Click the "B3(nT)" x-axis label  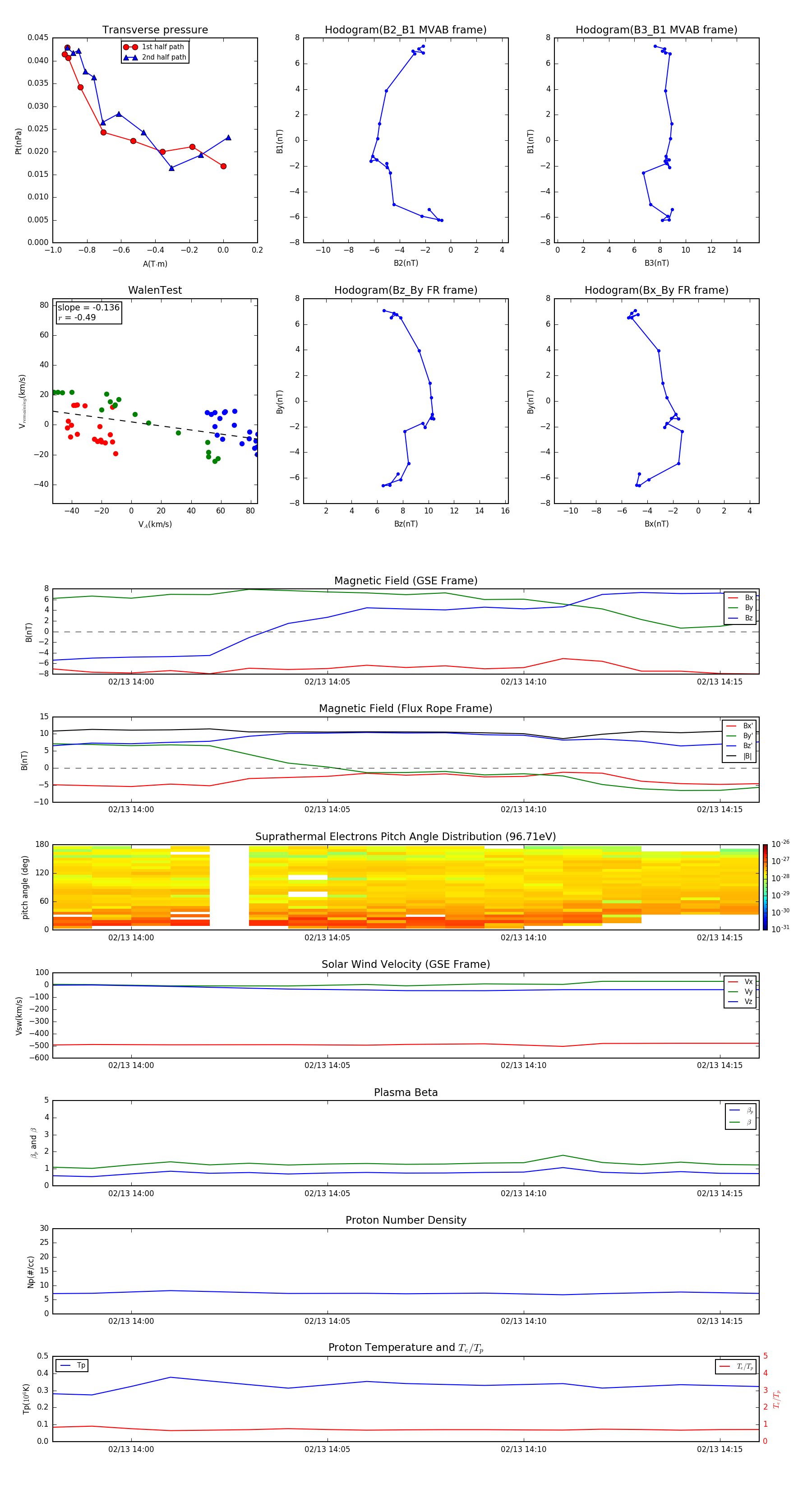656,264
